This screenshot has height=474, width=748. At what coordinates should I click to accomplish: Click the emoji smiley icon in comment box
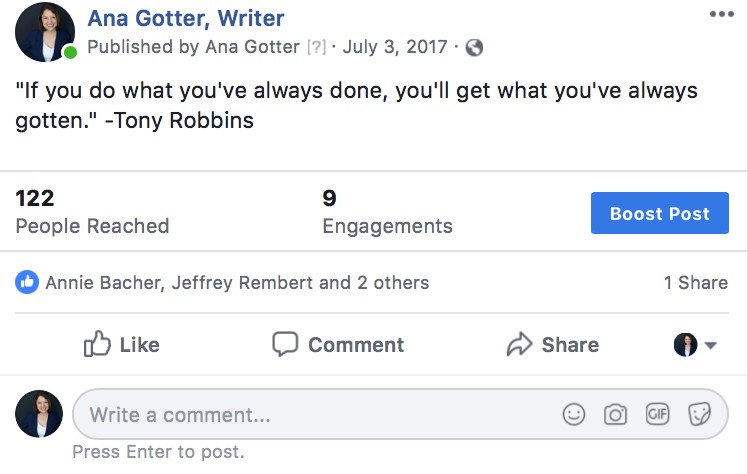[574, 414]
